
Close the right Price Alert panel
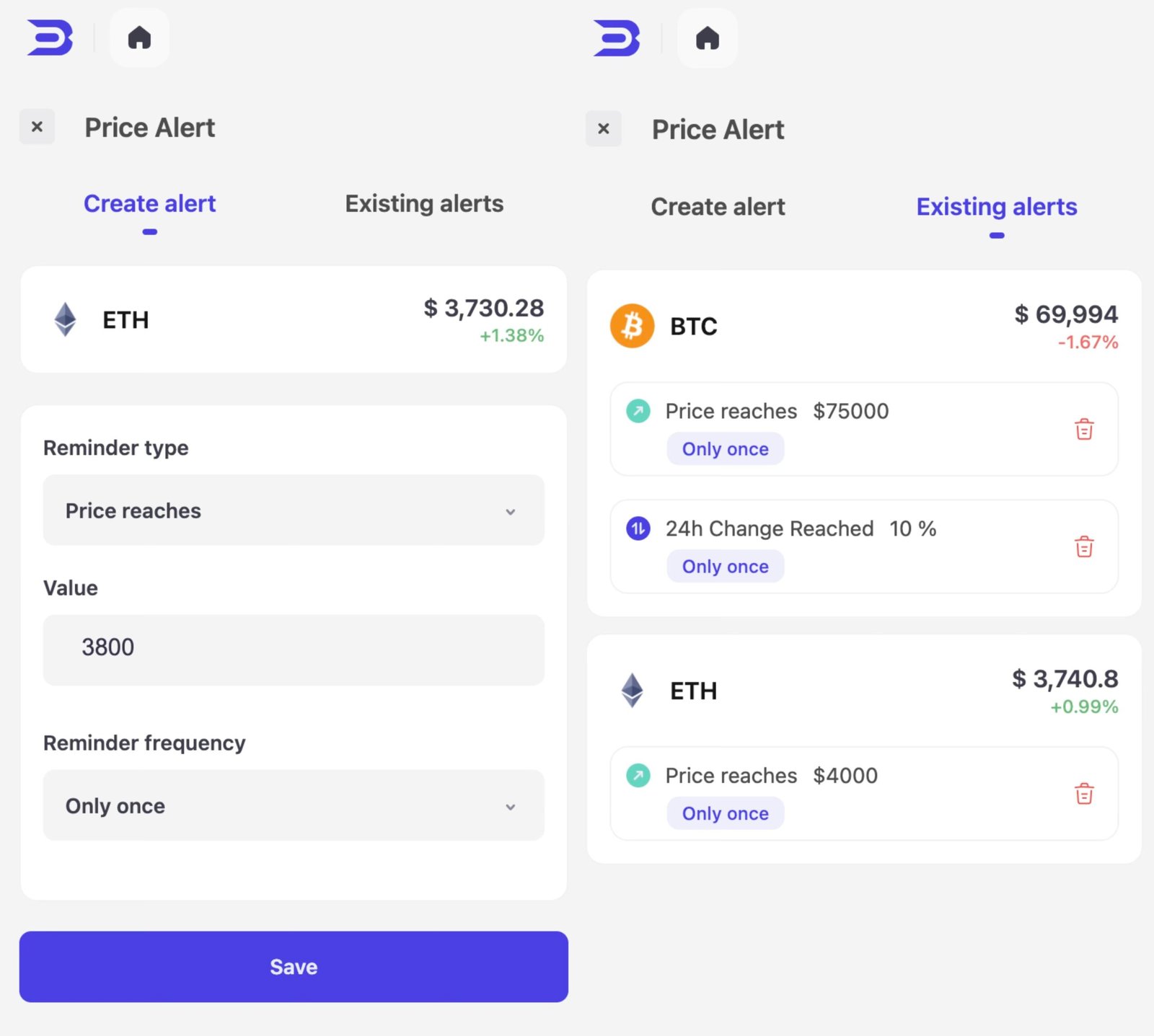(x=604, y=129)
